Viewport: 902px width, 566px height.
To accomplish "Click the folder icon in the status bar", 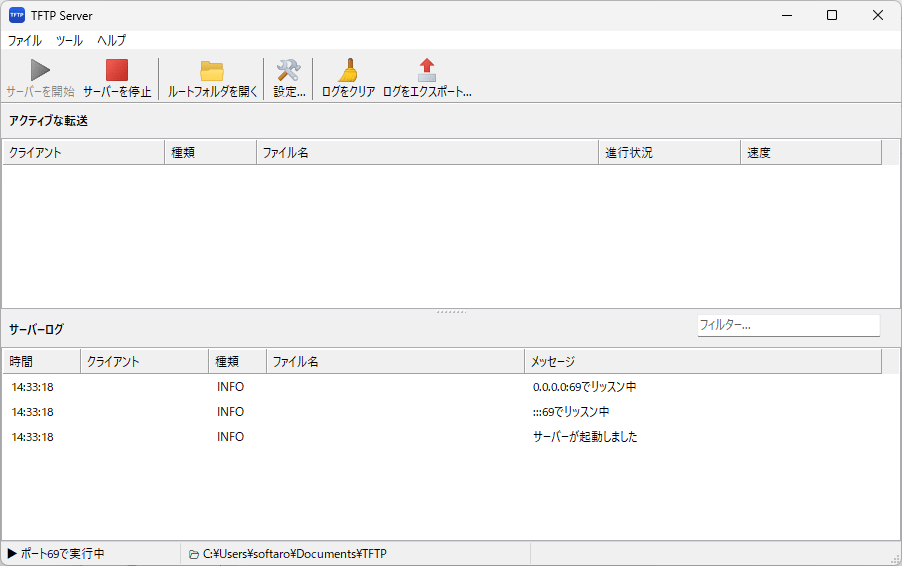I will coord(193,554).
